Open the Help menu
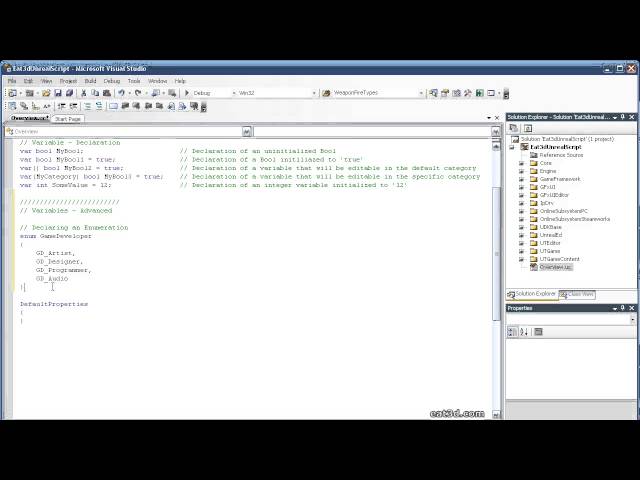The width and height of the screenshot is (640, 480). 180,81
